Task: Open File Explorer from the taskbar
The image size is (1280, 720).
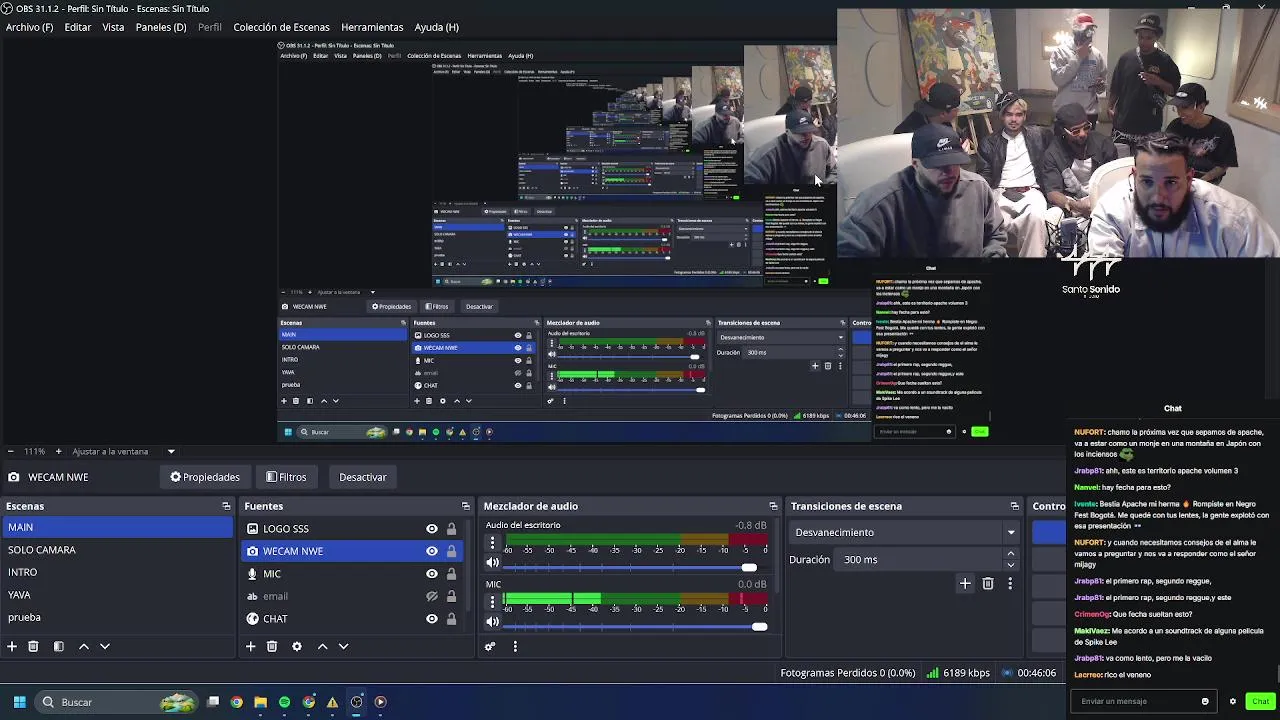Action: pyautogui.click(x=260, y=702)
